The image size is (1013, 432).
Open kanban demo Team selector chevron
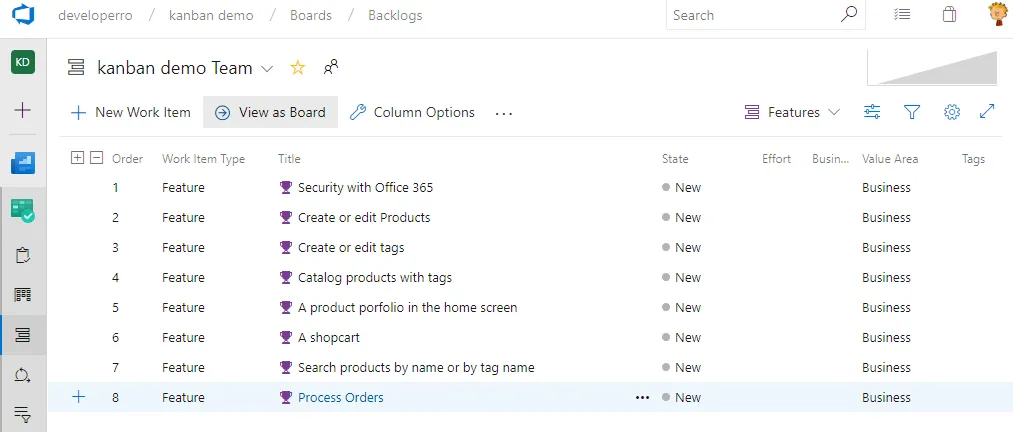267,69
